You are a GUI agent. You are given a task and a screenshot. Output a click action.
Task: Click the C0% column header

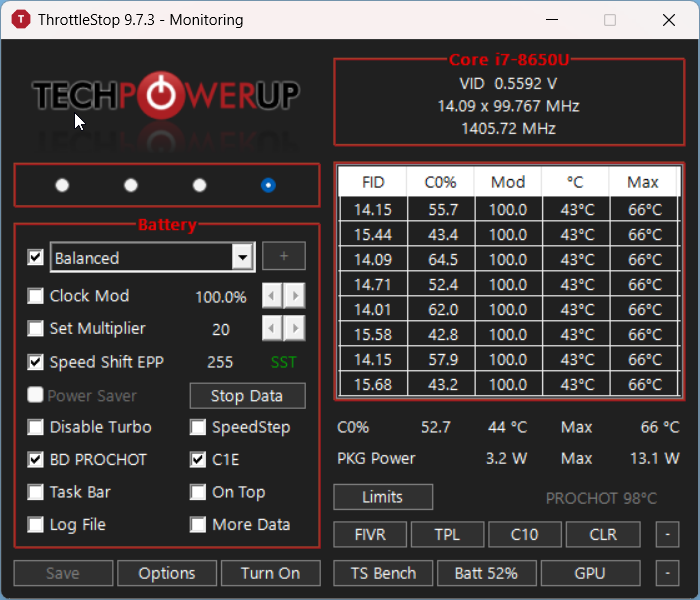pos(441,182)
